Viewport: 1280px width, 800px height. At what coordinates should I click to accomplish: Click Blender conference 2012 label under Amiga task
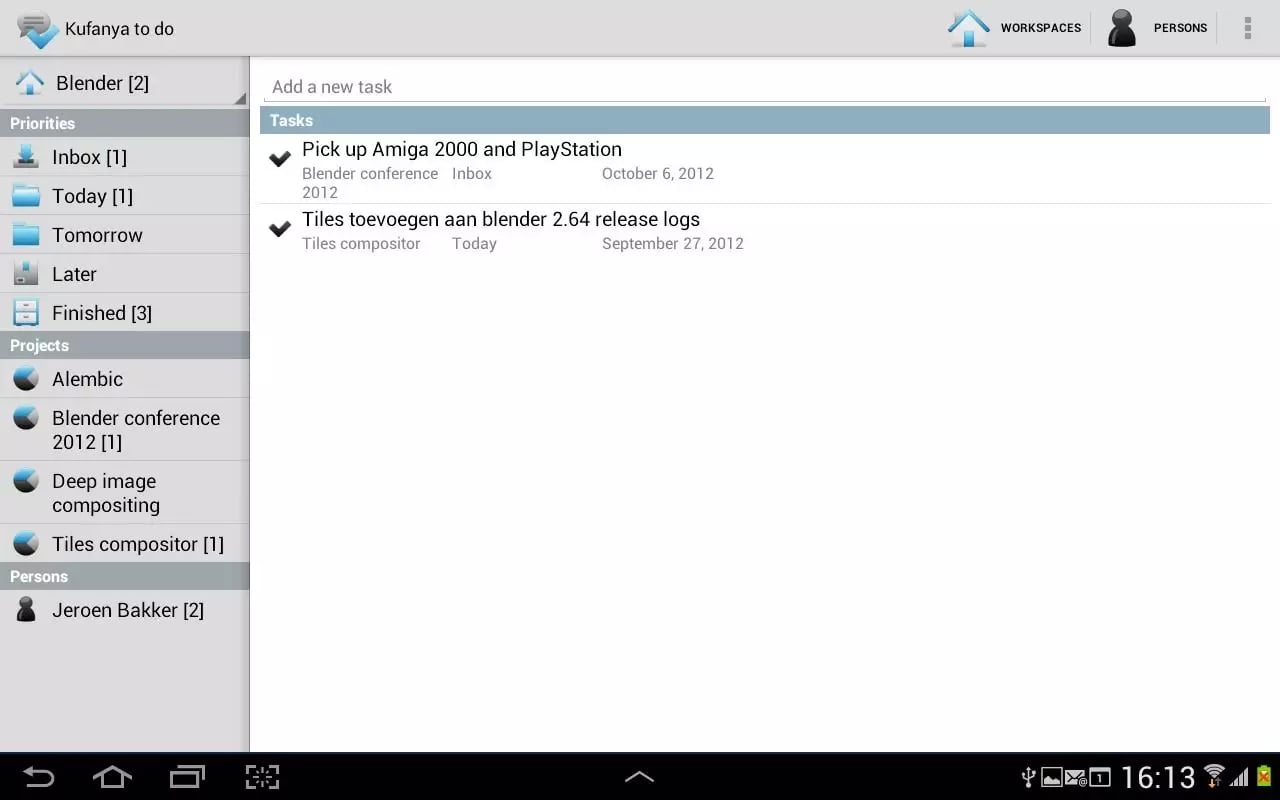click(x=370, y=182)
